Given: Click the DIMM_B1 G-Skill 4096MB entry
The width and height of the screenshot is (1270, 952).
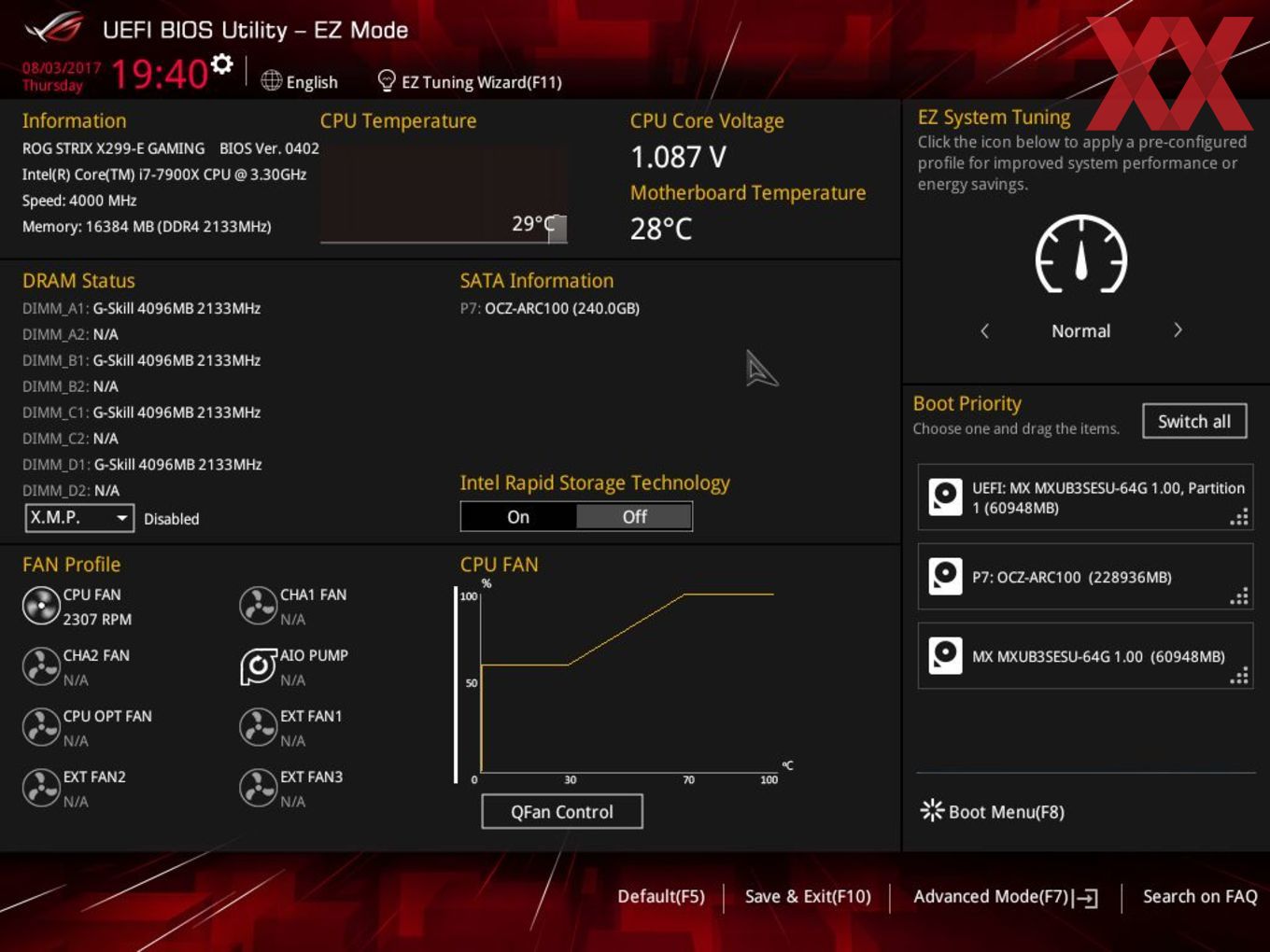Looking at the screenshot, I should coord(142,360).
